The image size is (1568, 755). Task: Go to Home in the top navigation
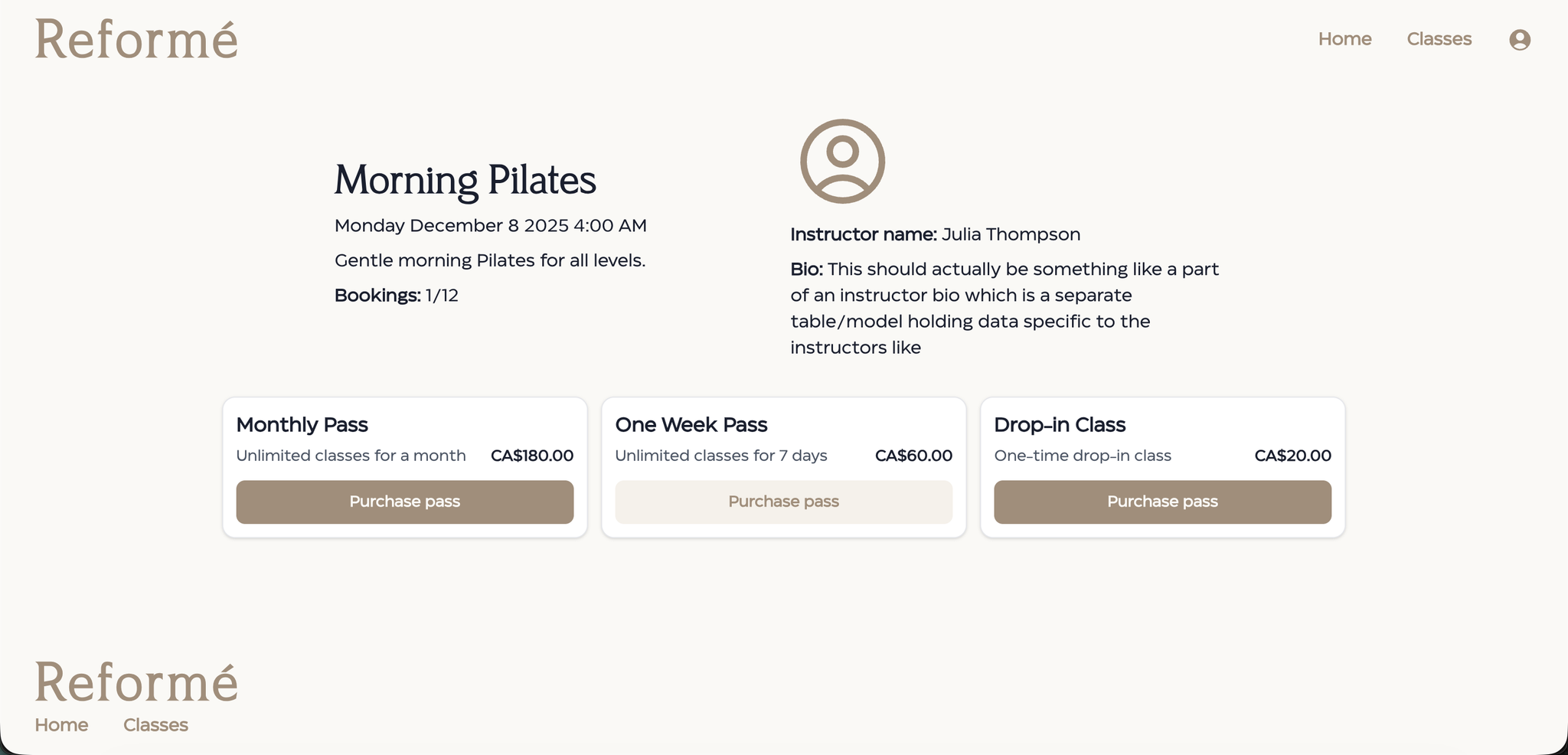(x=1344, y=39)
